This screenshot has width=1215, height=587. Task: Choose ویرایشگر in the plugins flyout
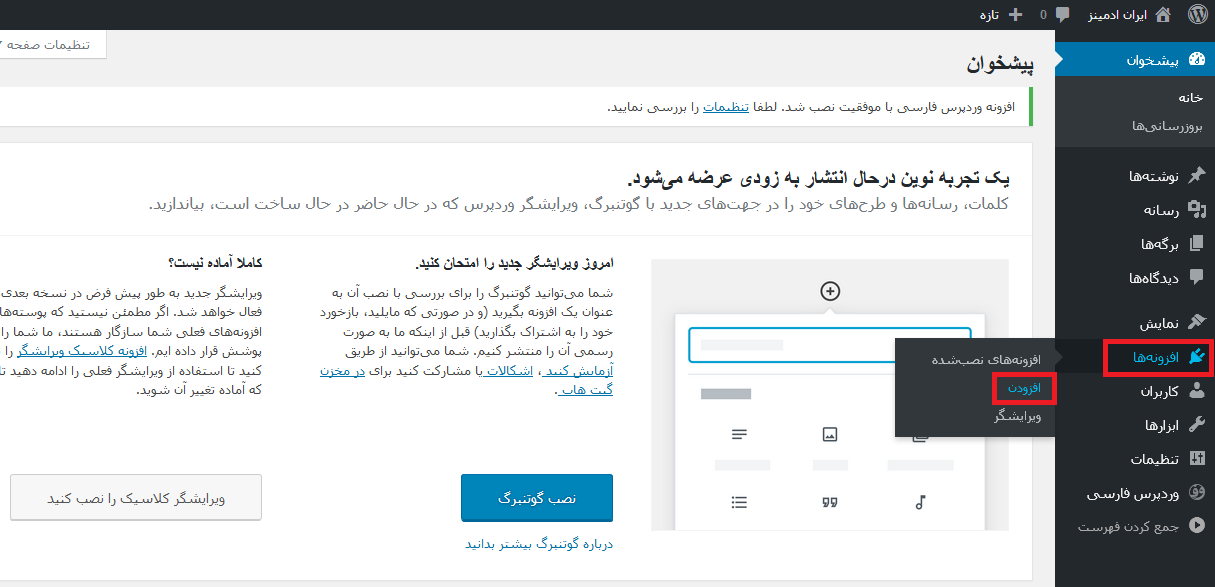[1018, 416]
